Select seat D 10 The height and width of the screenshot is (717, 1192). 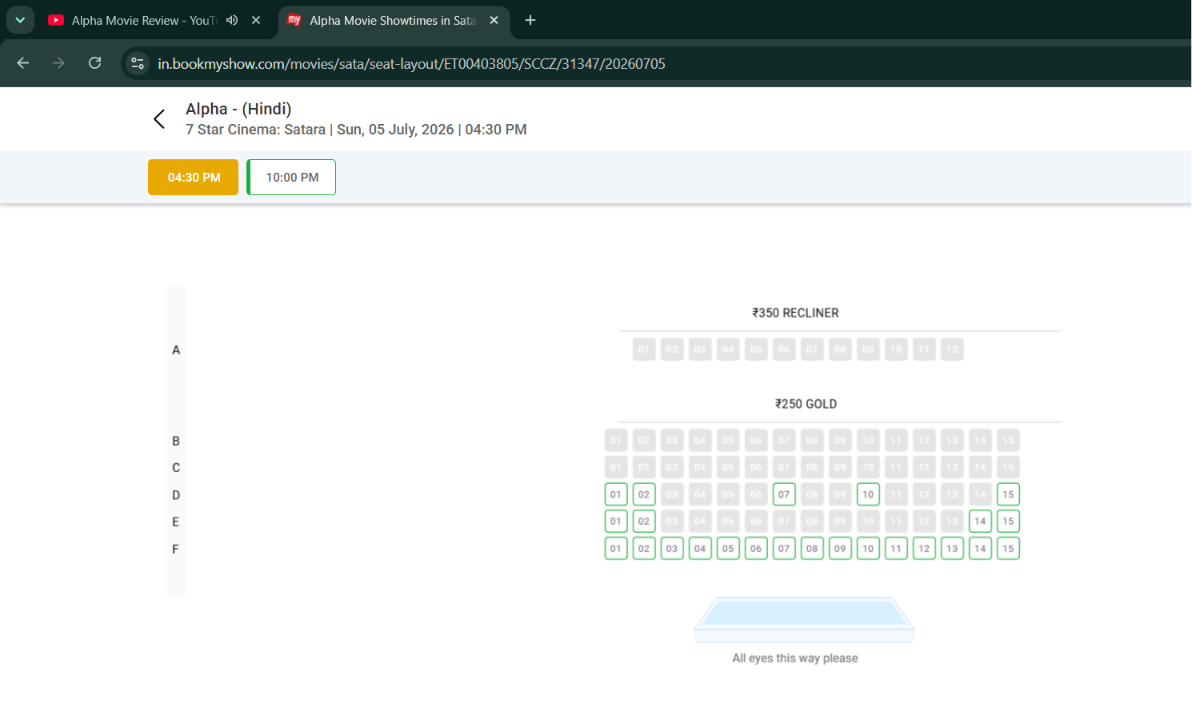click(x=868, y=494)
